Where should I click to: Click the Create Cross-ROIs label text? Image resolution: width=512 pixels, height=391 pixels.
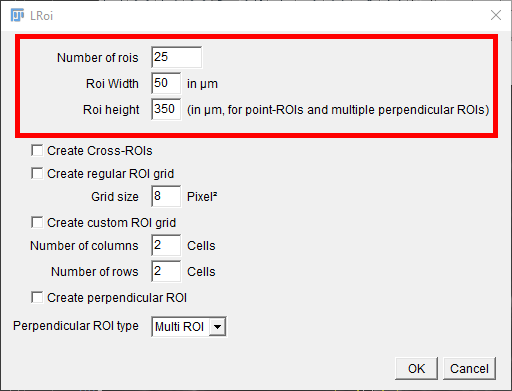point(100,151)
